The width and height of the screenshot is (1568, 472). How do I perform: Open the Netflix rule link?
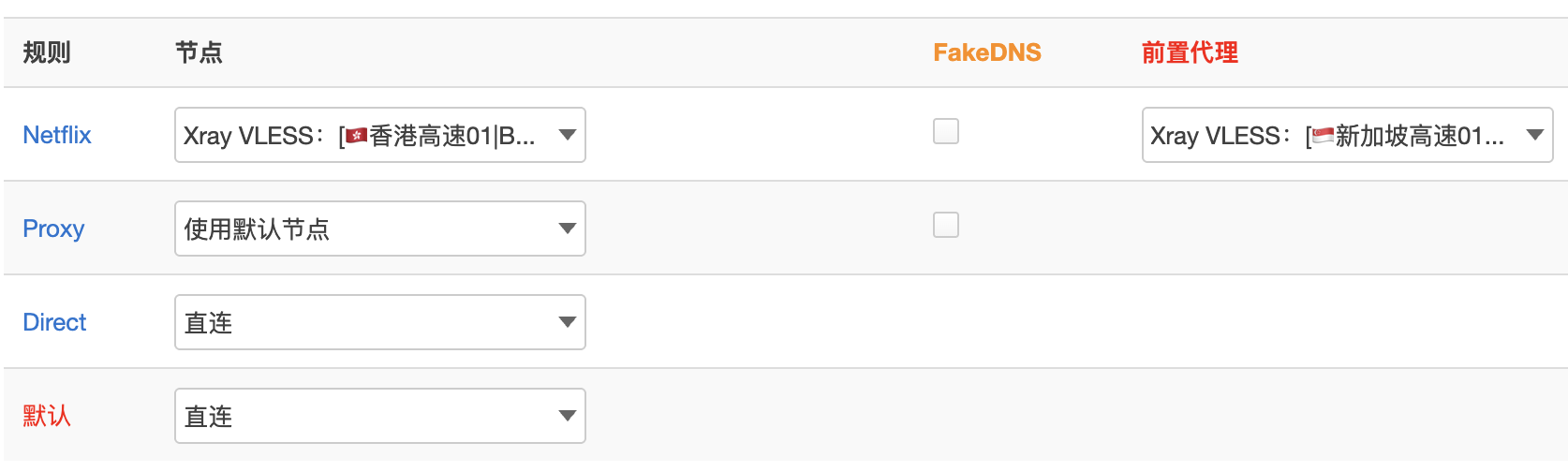(x=57, y=135)
